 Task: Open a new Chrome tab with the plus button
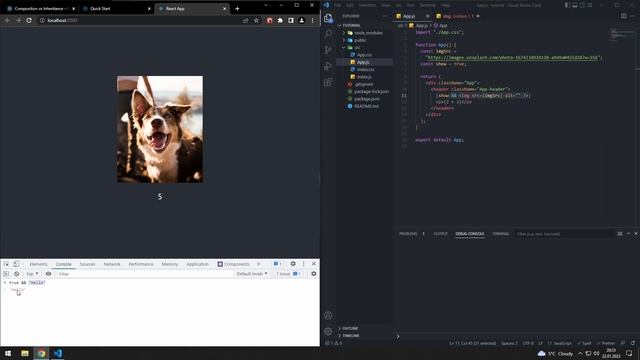click(237, 9)
